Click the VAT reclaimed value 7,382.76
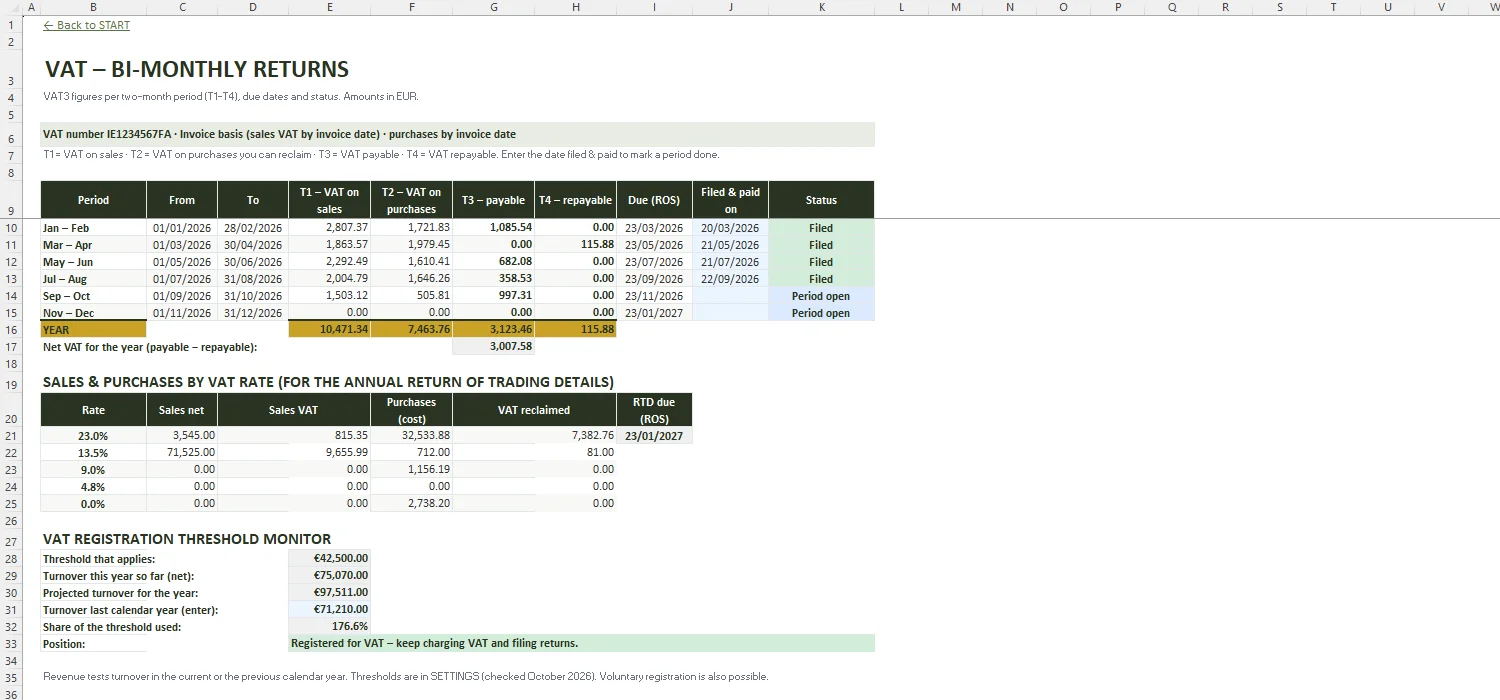 pyautogui.click(x=534, y=436)
